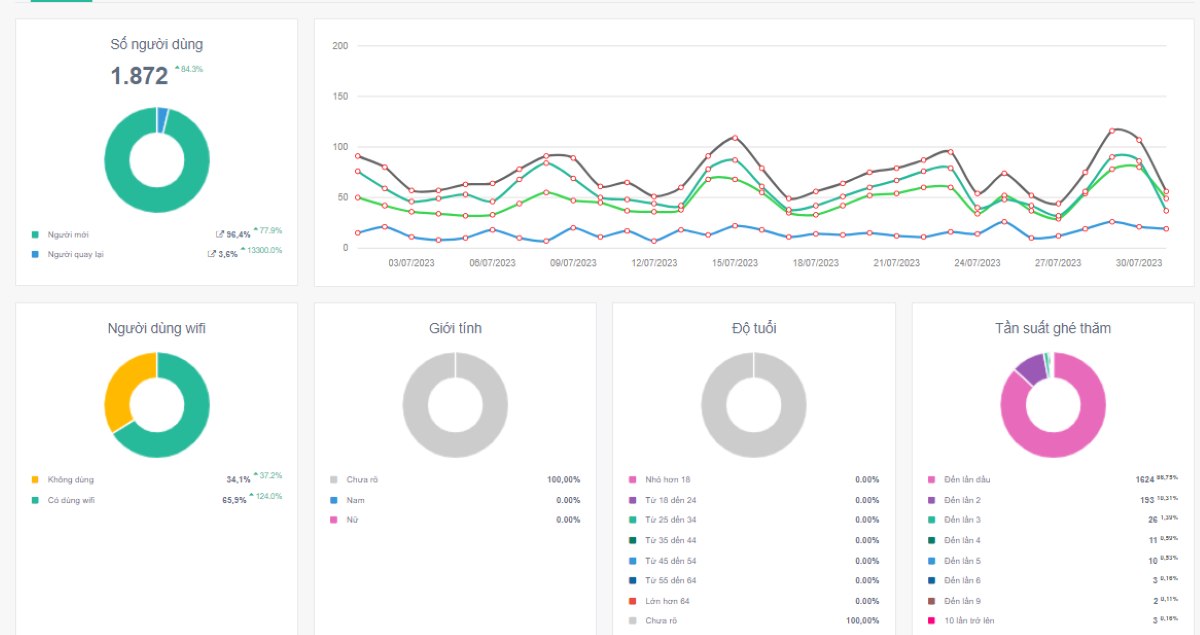Click the Người mới green legend square

pyautogui.click(x=36, y=234)
